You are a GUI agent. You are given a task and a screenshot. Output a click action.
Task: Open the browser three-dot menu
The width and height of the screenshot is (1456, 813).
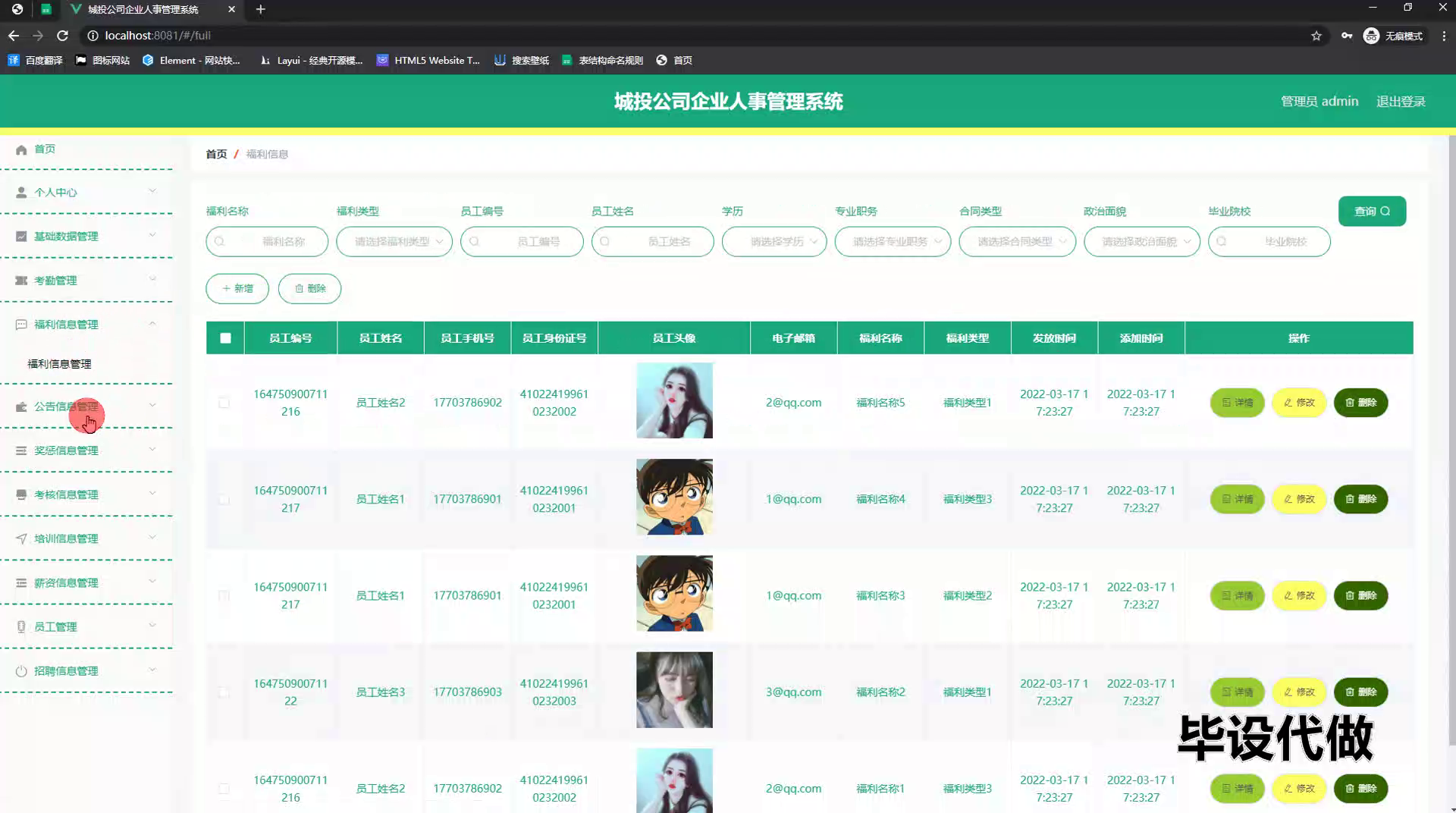1444,36
